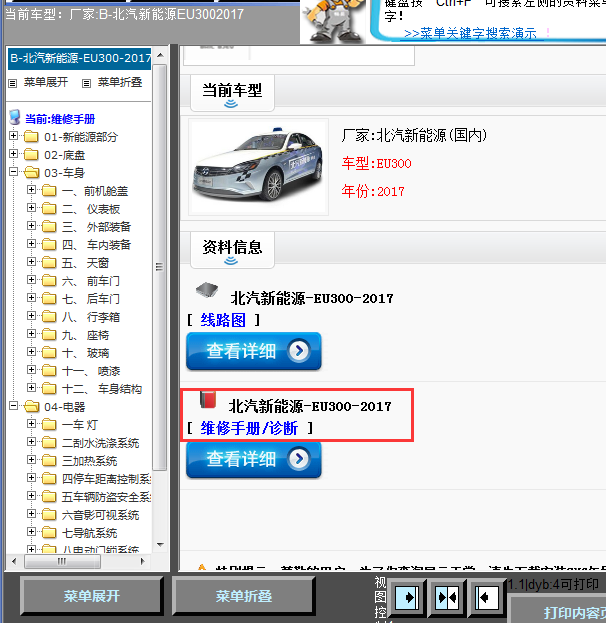The height and width of the screenshot is (623, 606).
Task: Click the small icon before 菜单展开 text
Action: (13, 83)
